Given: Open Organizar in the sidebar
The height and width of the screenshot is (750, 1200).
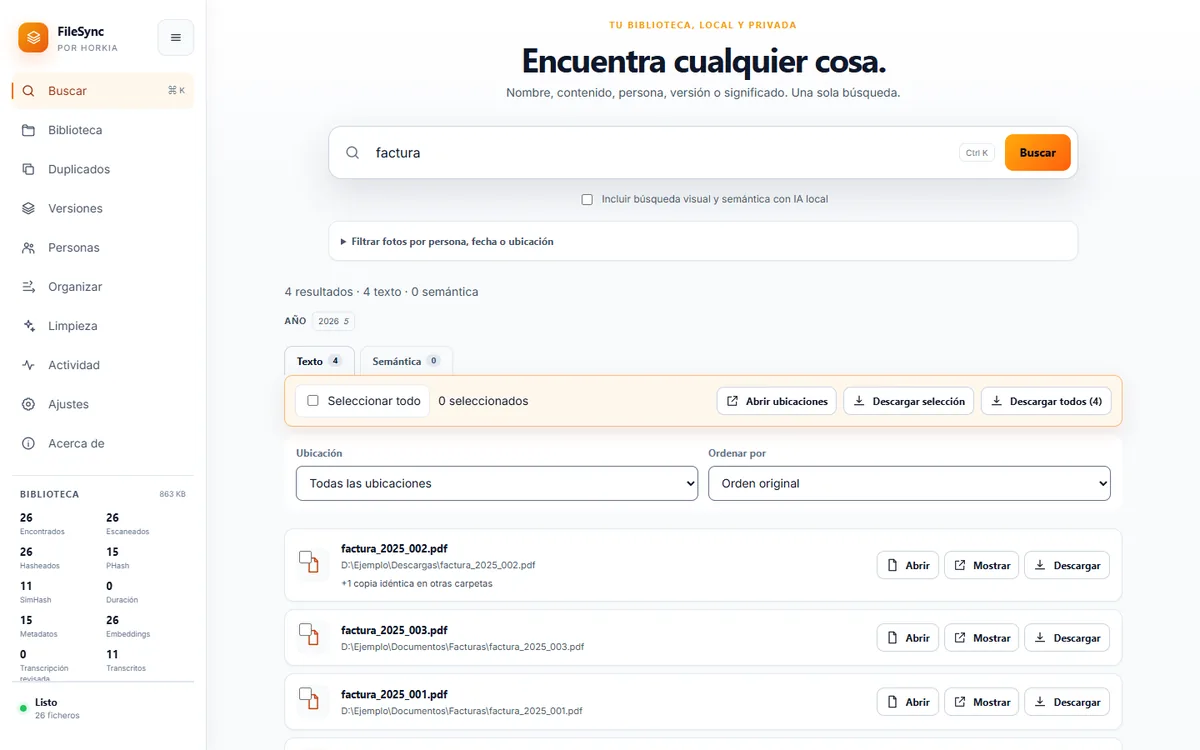Looking at the screenshot, I should pyautogui.click(x=103, y=286).
